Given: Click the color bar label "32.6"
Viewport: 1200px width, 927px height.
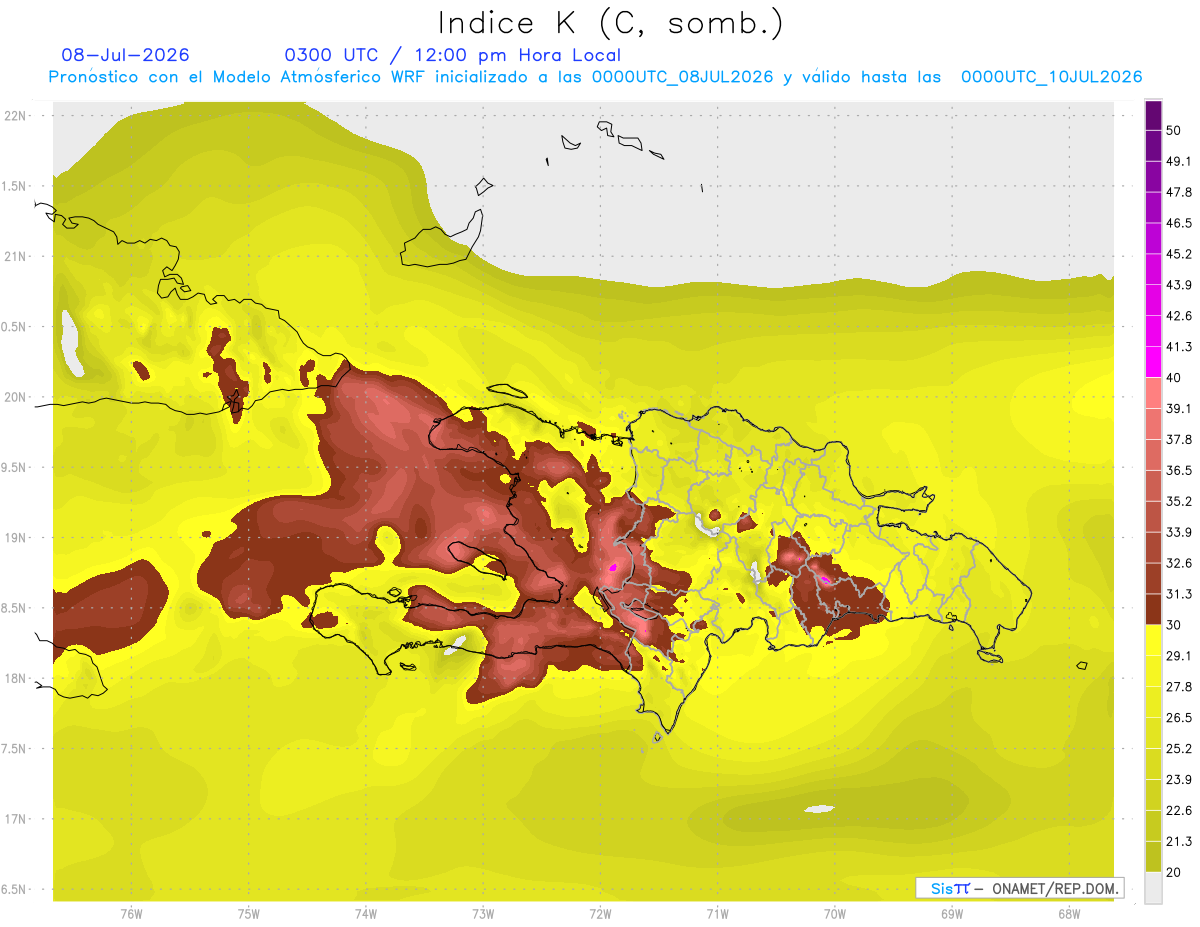Looking at the screenshot, I should 1179,563.
